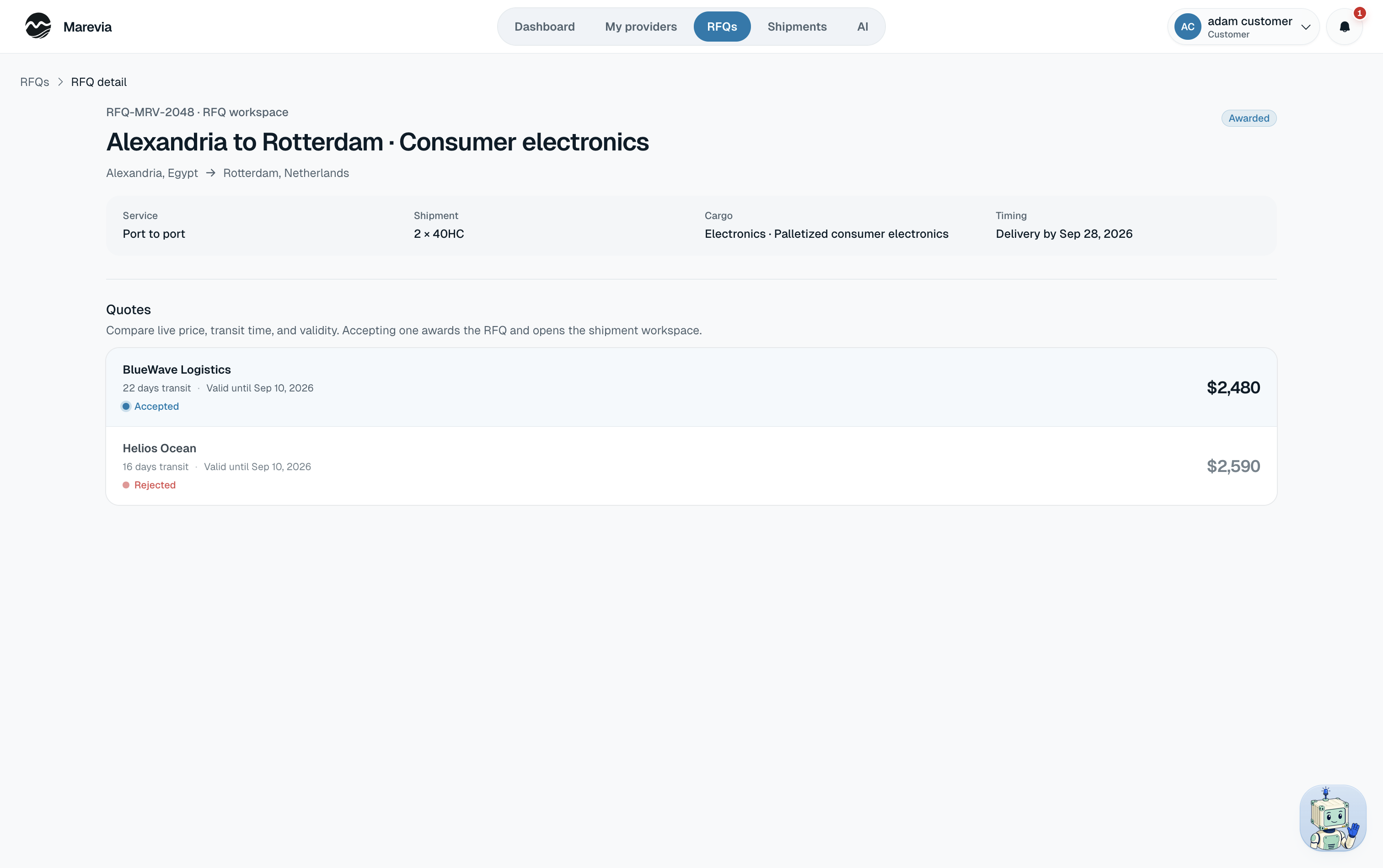Click the Rotterdam, Netherlands destination text
The width and height of the screenshot is (1383, 868).
(x=286, y=173)
